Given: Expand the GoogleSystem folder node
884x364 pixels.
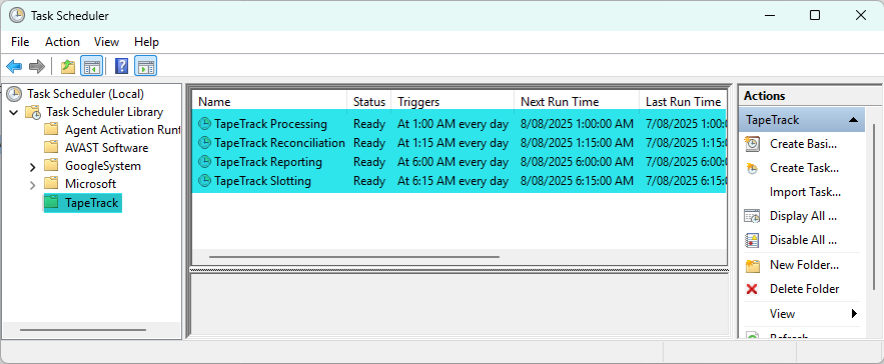Looking at the screenshot, I should click(32, 167).
